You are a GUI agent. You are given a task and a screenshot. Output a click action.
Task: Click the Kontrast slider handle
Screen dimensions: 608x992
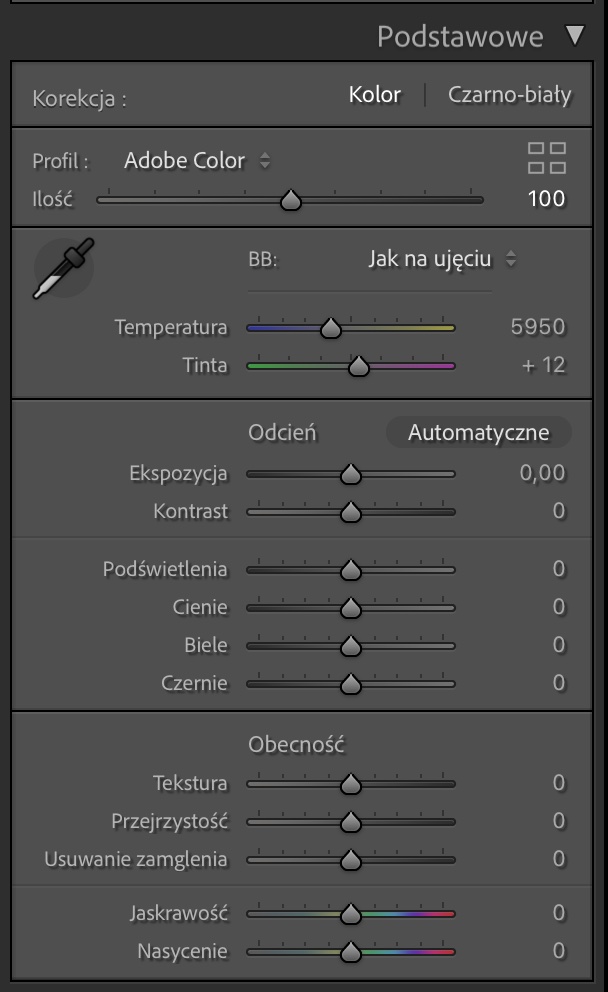click(351, 512)
